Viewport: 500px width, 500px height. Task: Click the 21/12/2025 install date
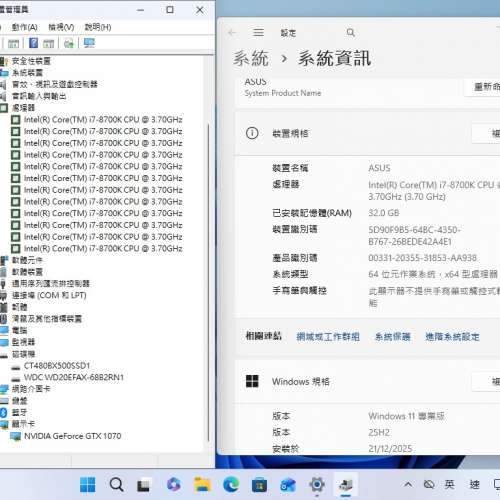pos(390,449)
